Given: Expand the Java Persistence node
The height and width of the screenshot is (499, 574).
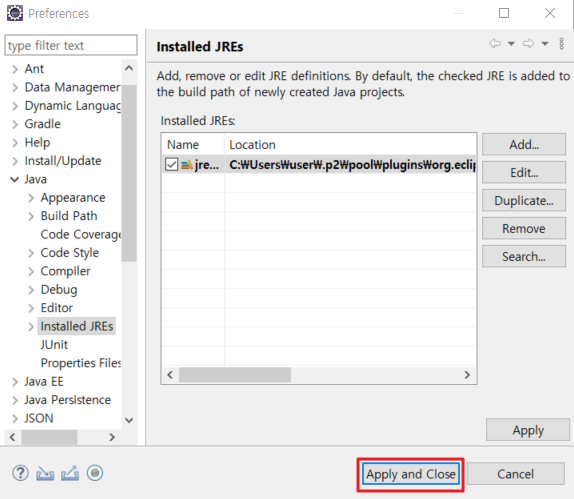Looking at the screenshot, I should tap(15, 400).
